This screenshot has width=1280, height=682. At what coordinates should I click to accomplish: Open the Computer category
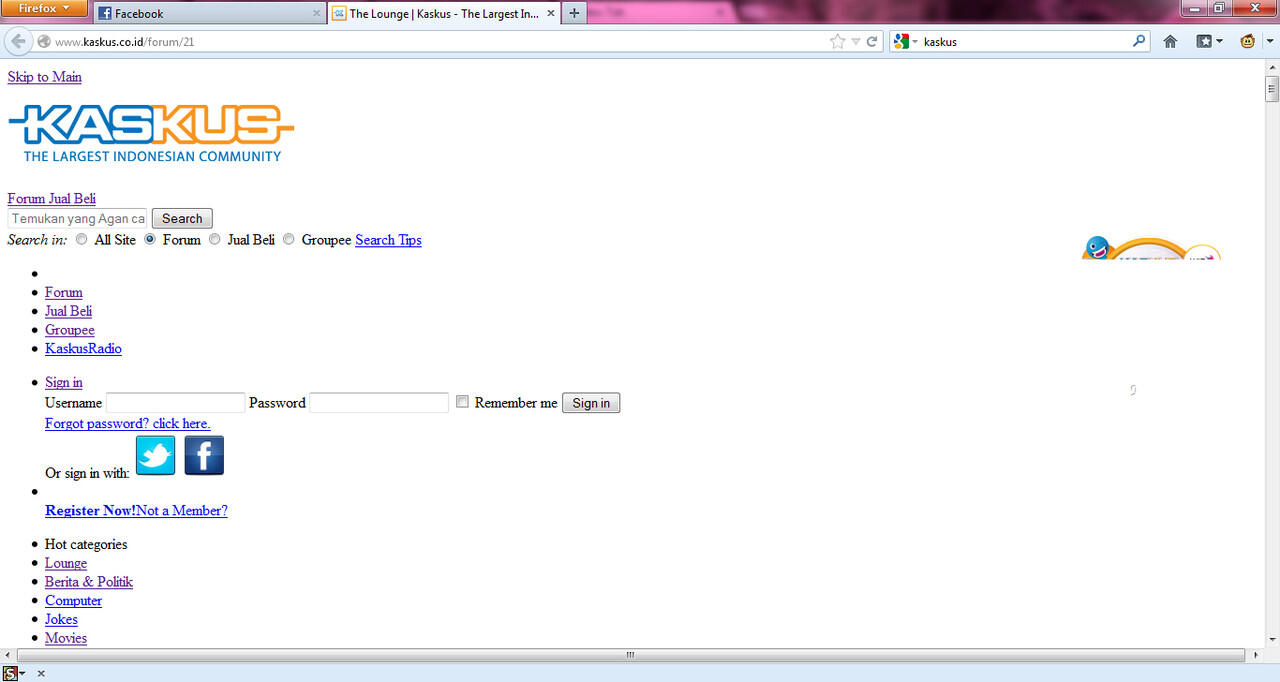[x=73, y=601]
